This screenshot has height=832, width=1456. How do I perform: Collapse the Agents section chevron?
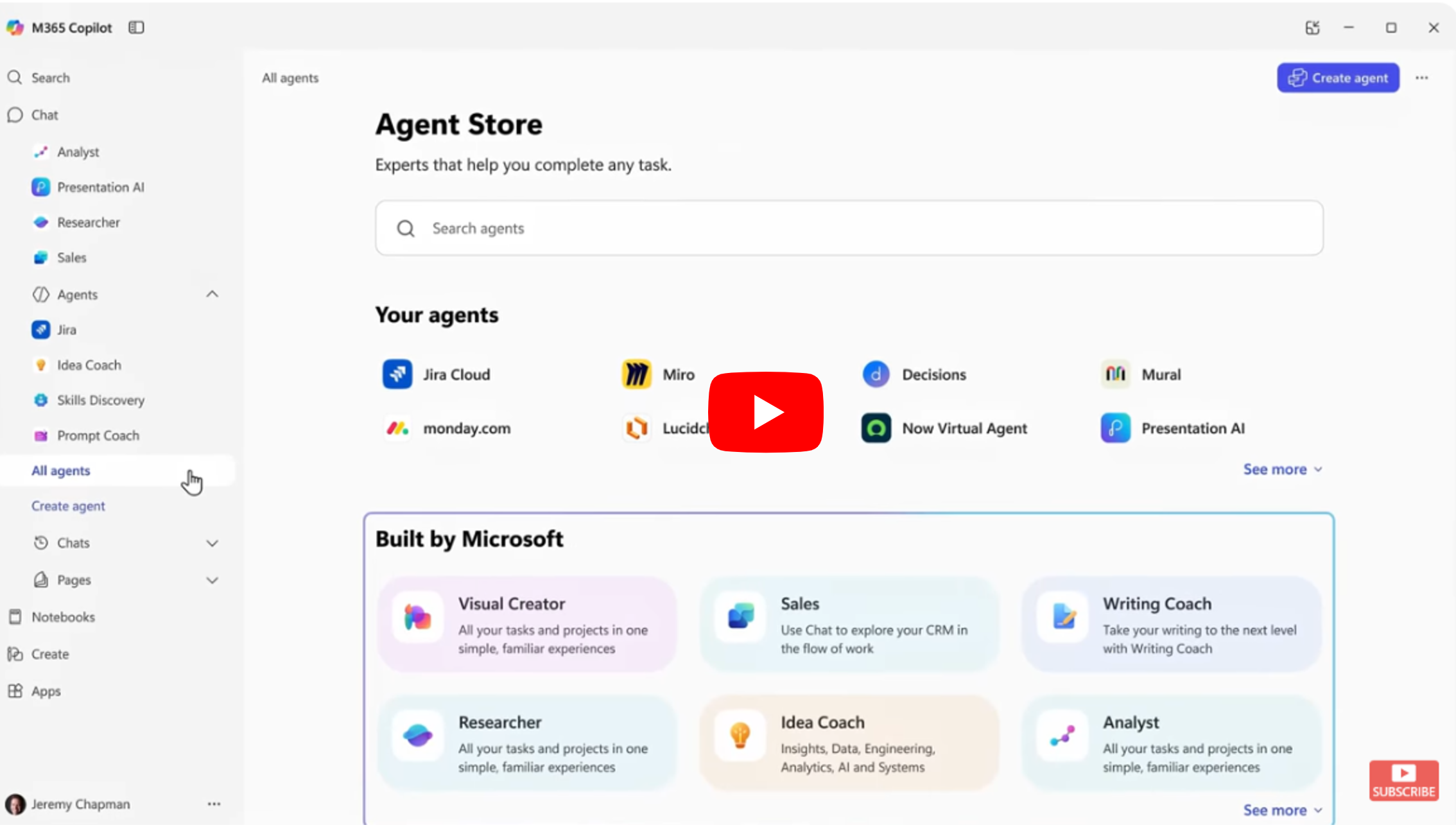[212, 295]
